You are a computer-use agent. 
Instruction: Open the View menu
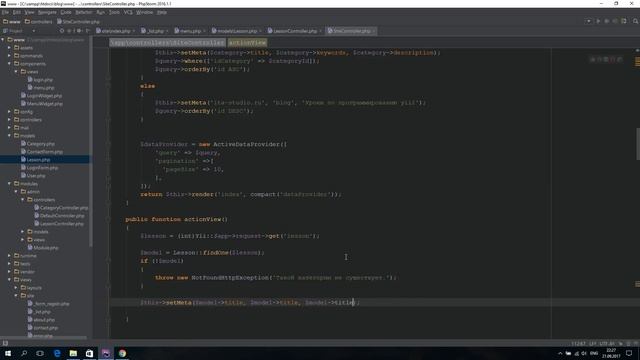coord(29,12)
